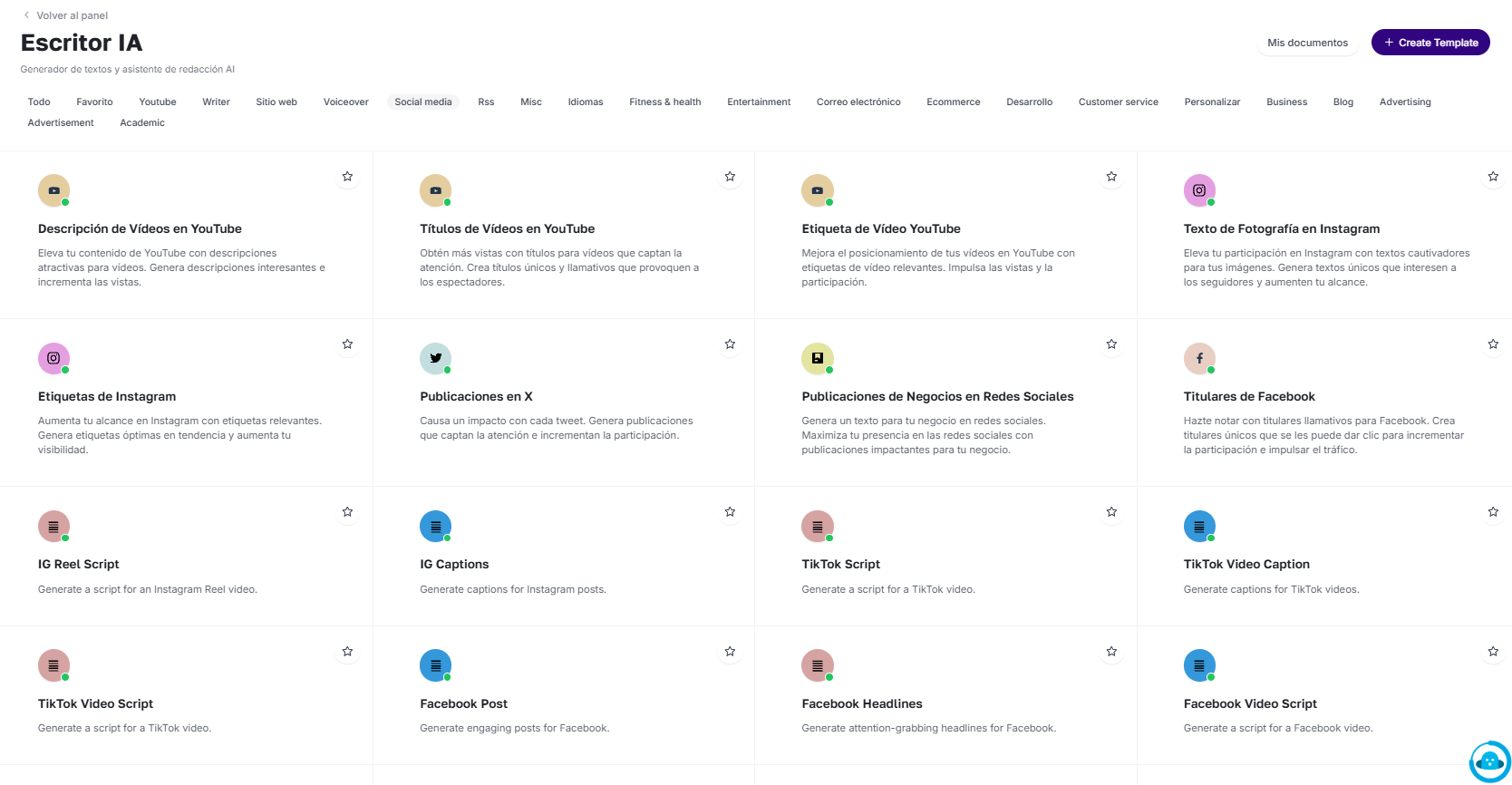Star the TikTok Video Caption template
1512x785 pixels.
click(1493, 512)
